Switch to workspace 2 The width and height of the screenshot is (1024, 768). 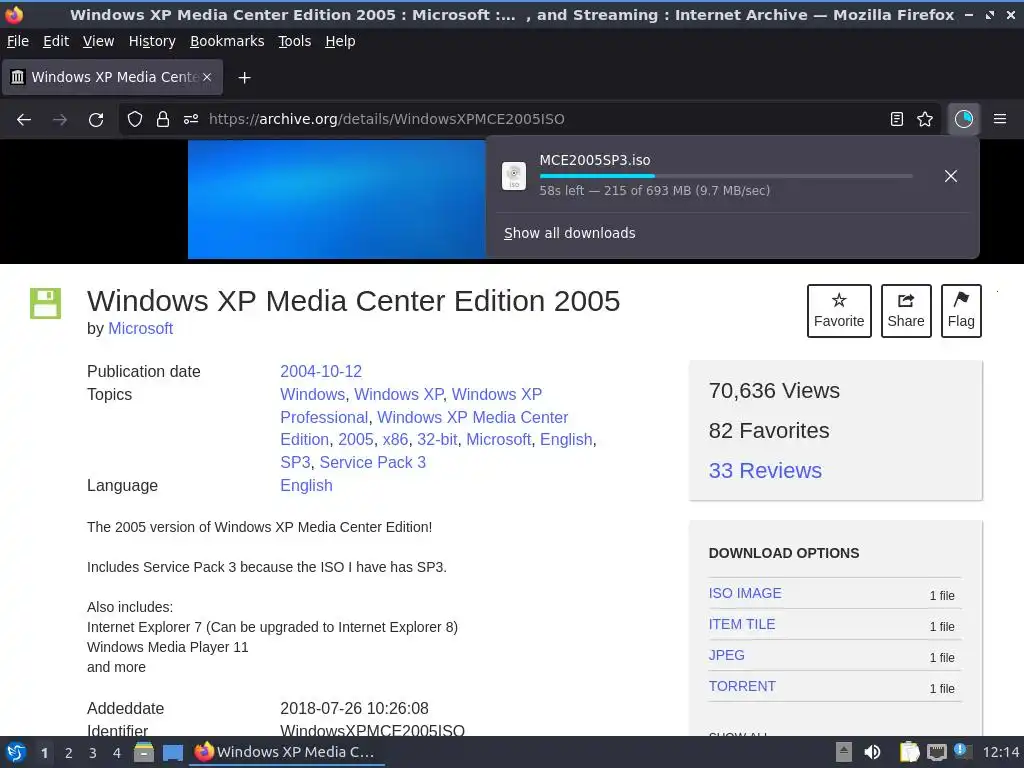pos(69,753)
